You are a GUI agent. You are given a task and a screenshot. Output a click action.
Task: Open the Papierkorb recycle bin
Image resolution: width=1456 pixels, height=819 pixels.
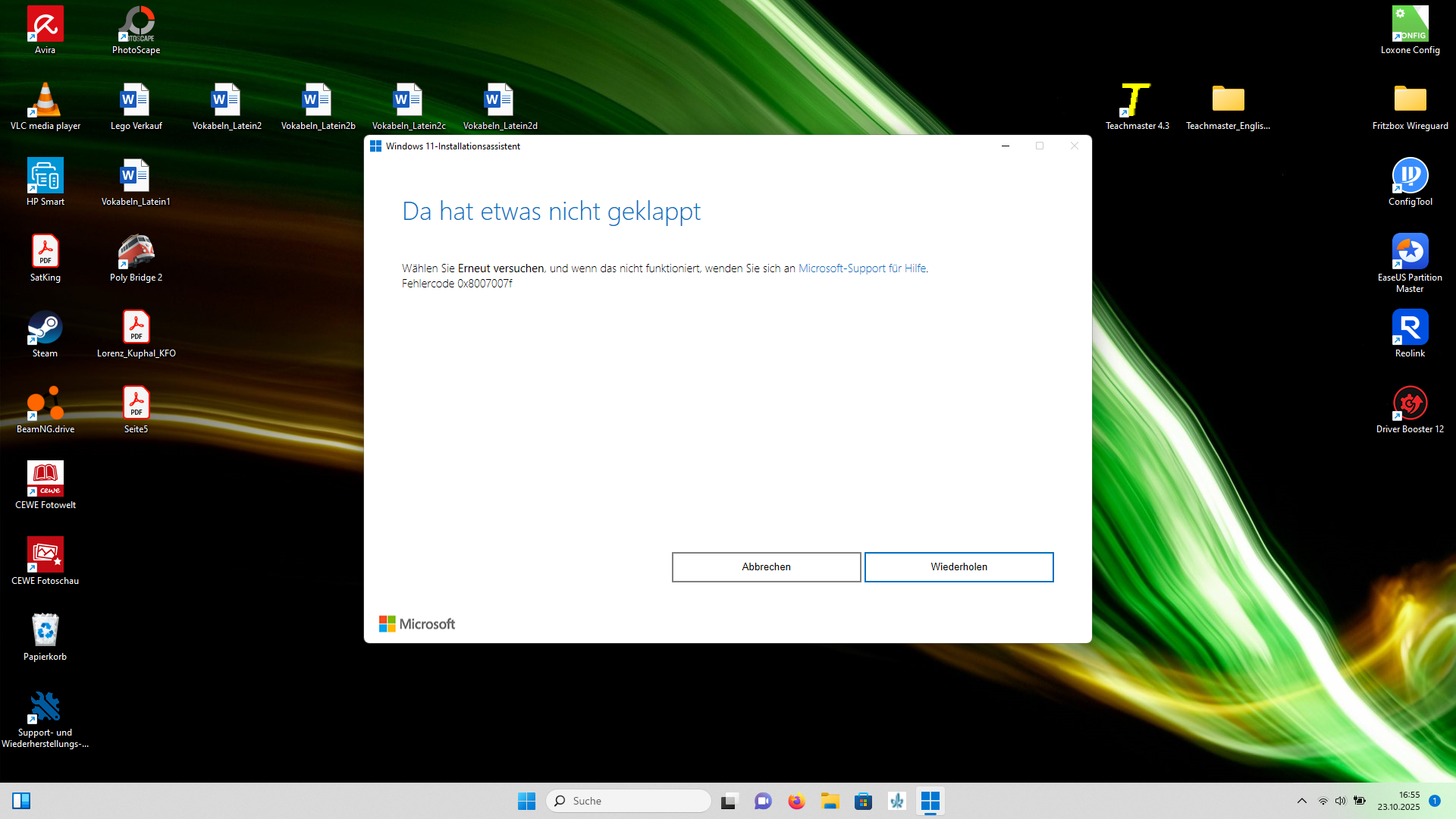[x=45, y=637]
